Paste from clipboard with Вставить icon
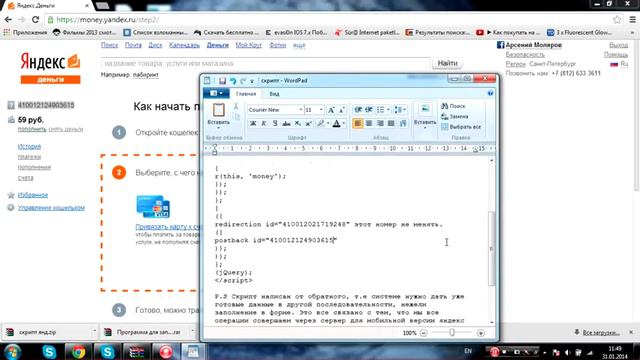This screenshot has width=640, height=360. [219, 110]
